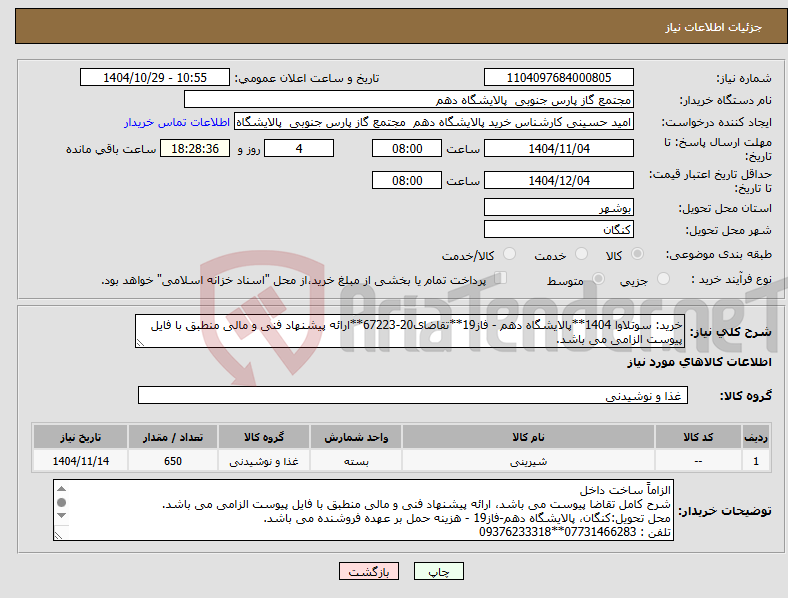The width and height of the screenshot is (788, 598).
Task: Click the request creator field
Action: point(434,122)
